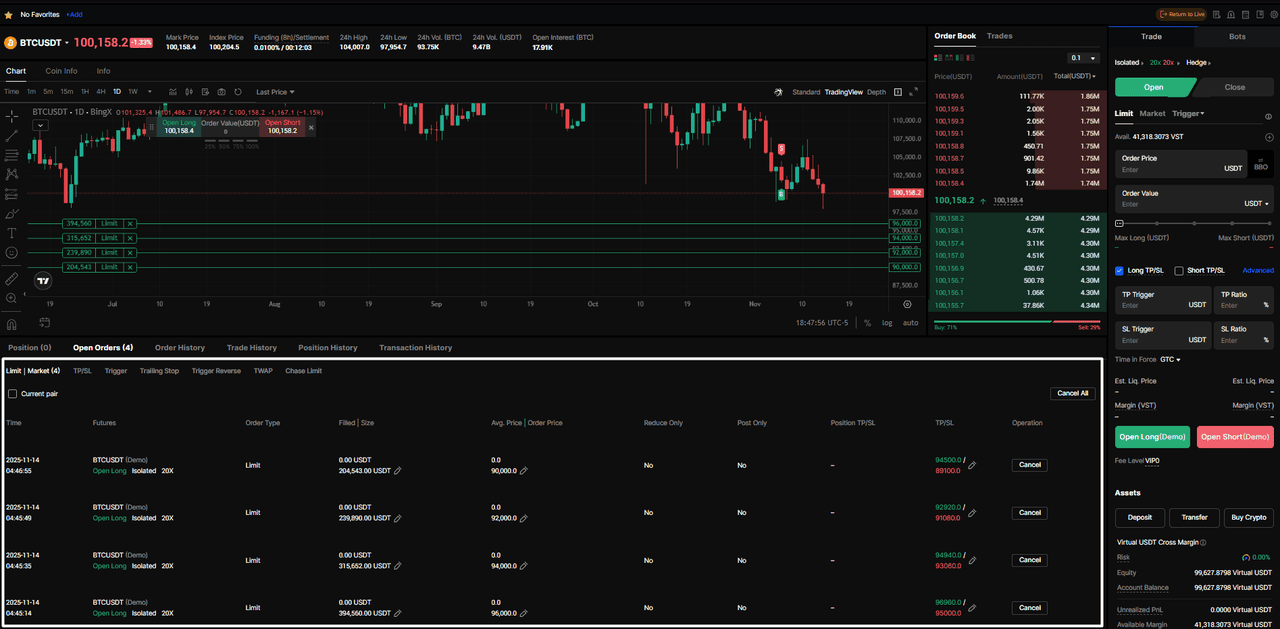Image resolution: width=1280 pixels, height=629 pixels.
Task: Uncheck the Long TP/SL checkbox
Action: pyautogui.click(x=1120, y=271)
